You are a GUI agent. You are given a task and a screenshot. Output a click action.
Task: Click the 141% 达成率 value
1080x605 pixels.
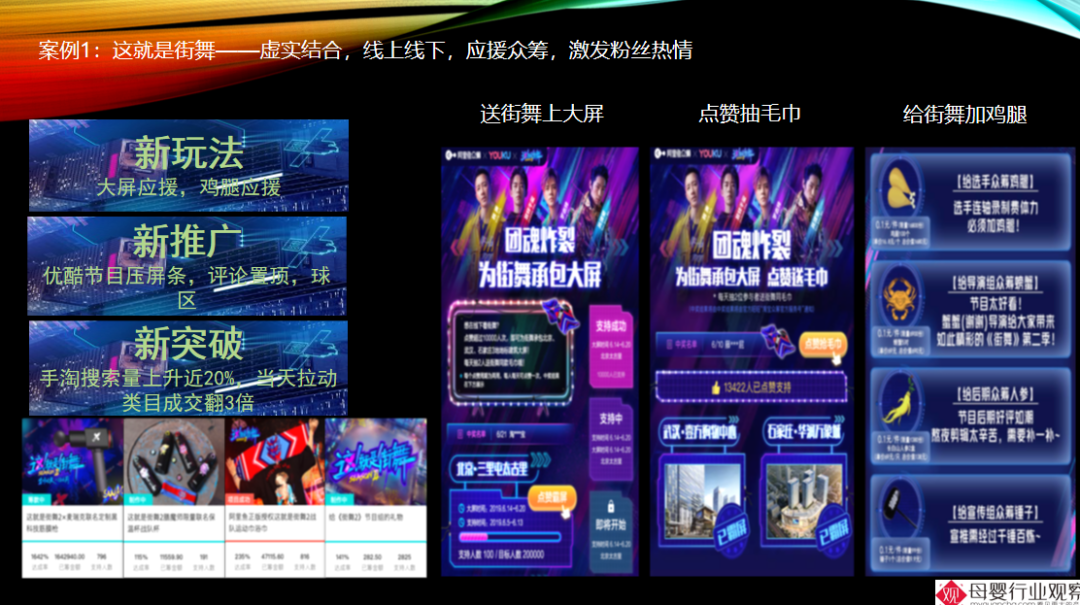(x=343, y=557)
